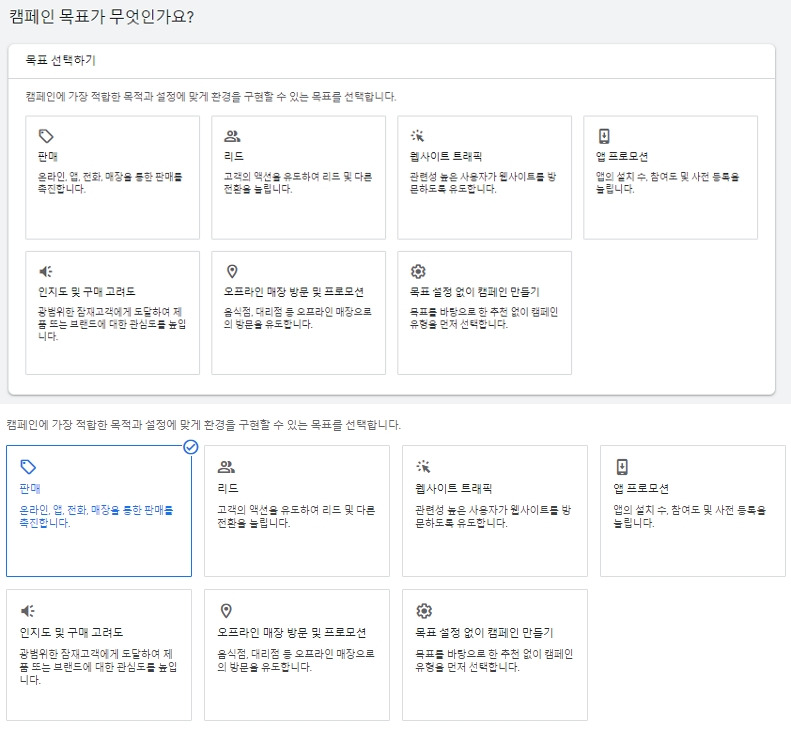Select the 목표 설정 없이 캠페인 만들기 title in the lower list
Screen dimensions: 791x729
(484, 632)
